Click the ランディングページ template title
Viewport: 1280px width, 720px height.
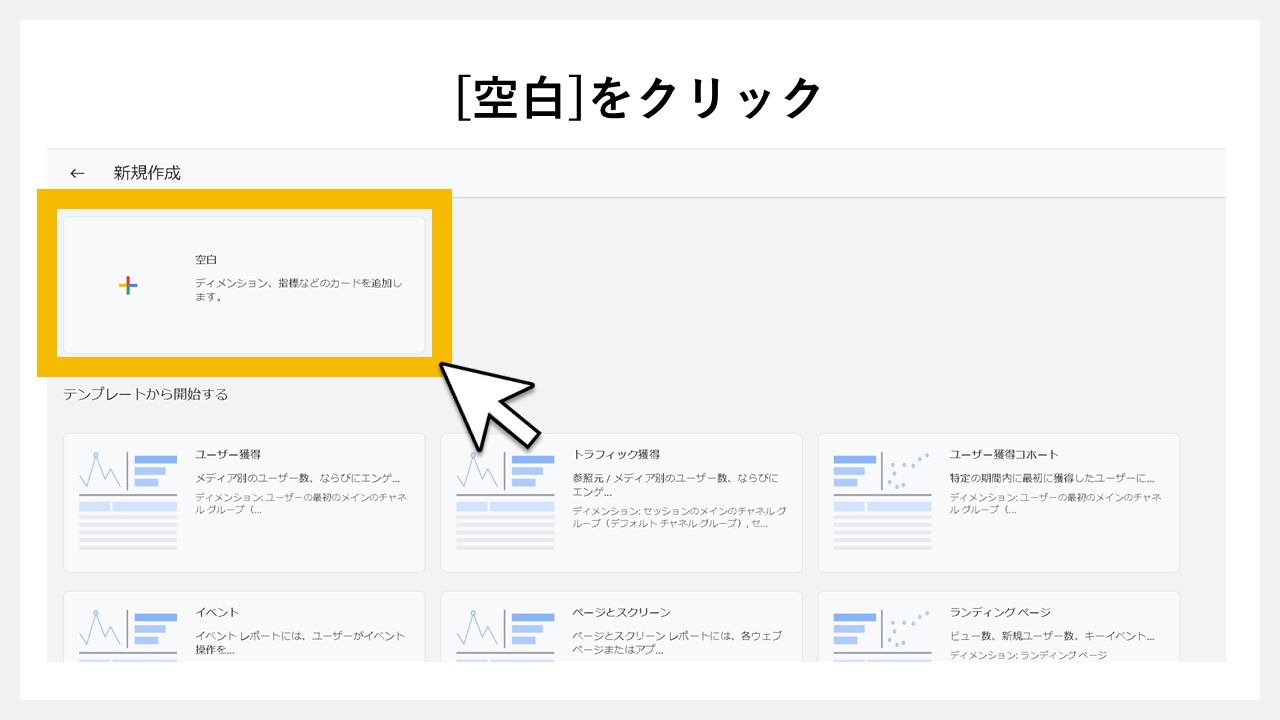point(1002,611)
